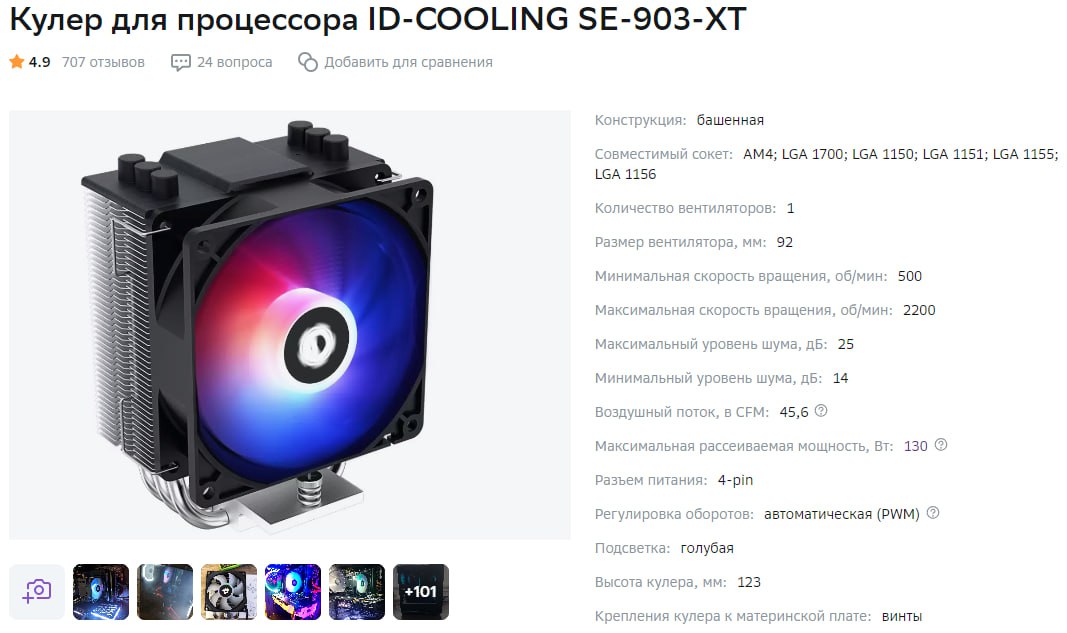The height and width of the screenshot is (633, 1067).
Task: Open the 24 вопроса questions link
Action: 235,62
